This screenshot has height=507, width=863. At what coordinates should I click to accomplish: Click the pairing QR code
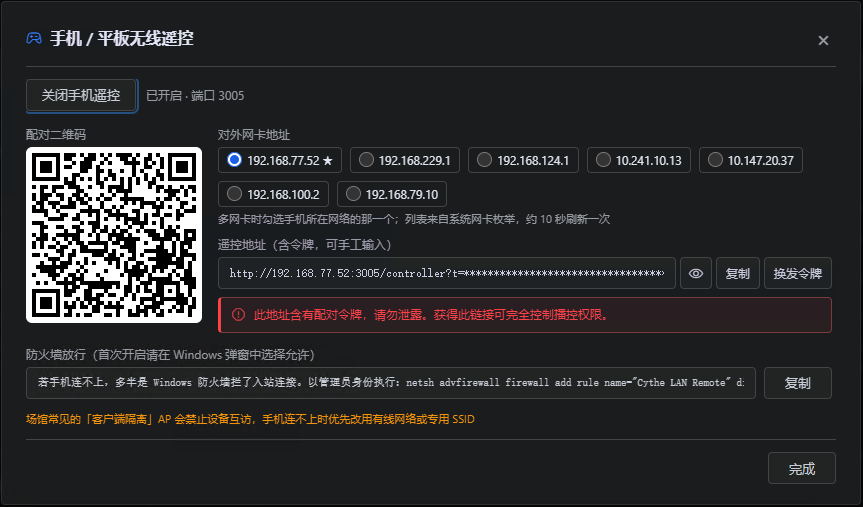[x=114, y=235]
